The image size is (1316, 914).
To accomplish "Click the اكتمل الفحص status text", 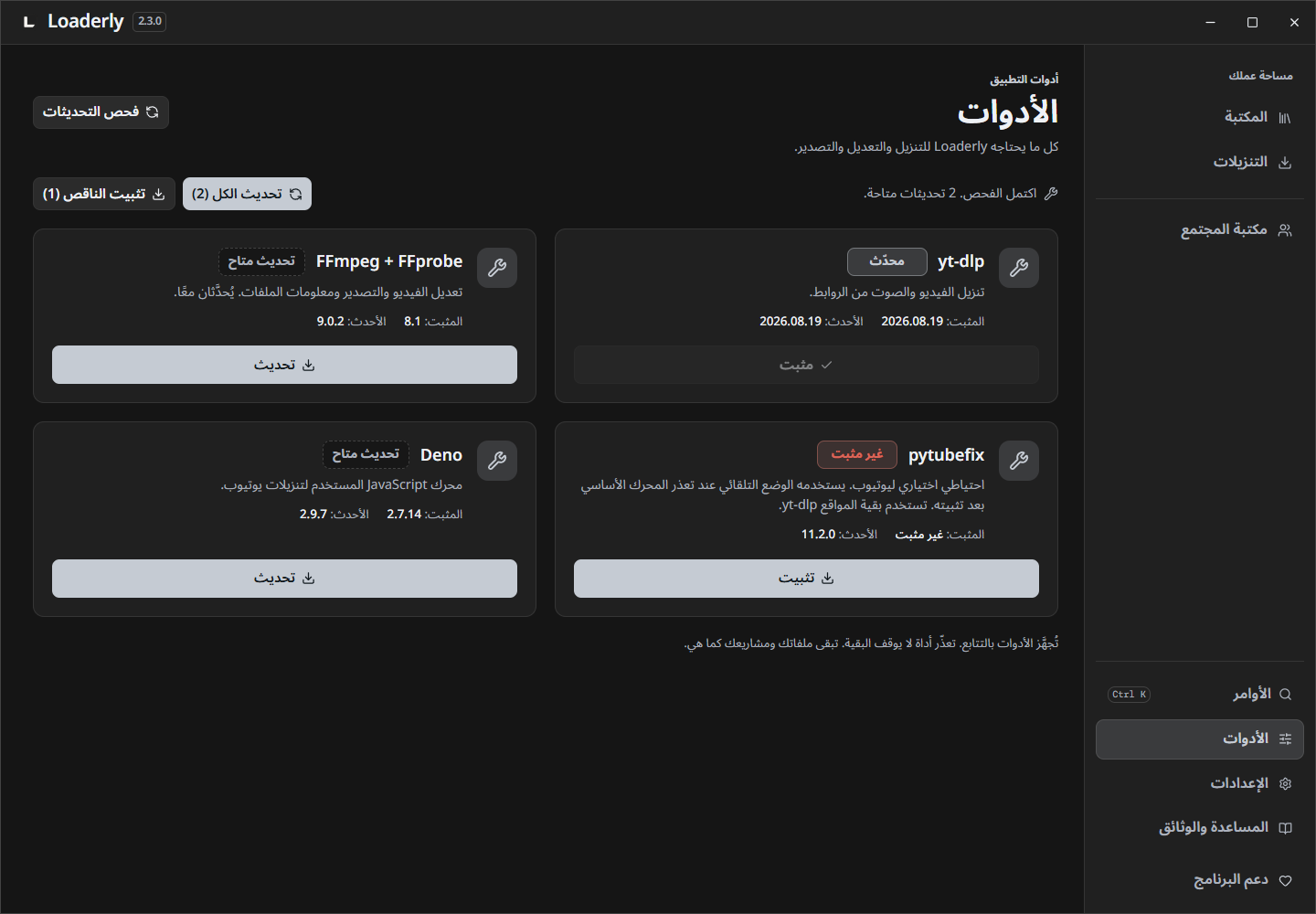I will (x=950, y=194).
